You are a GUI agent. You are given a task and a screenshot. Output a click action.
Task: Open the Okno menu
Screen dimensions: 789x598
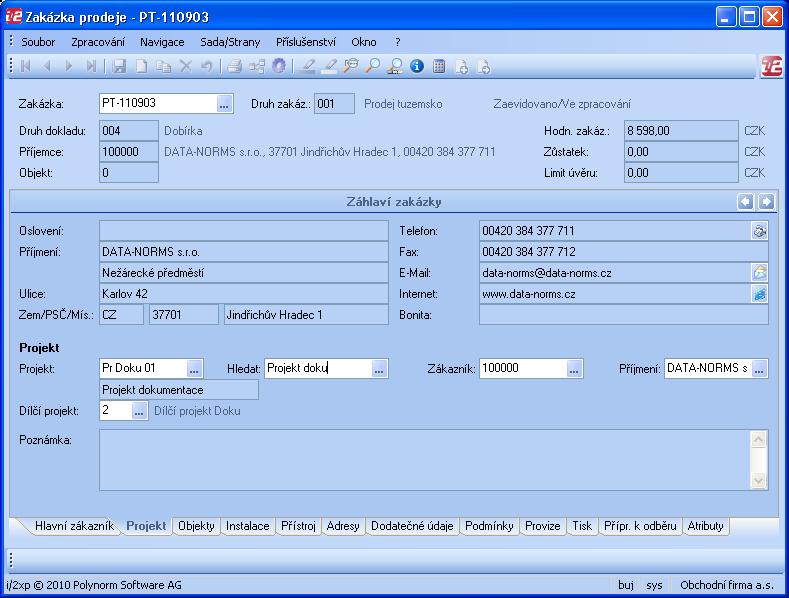(364, 42)
